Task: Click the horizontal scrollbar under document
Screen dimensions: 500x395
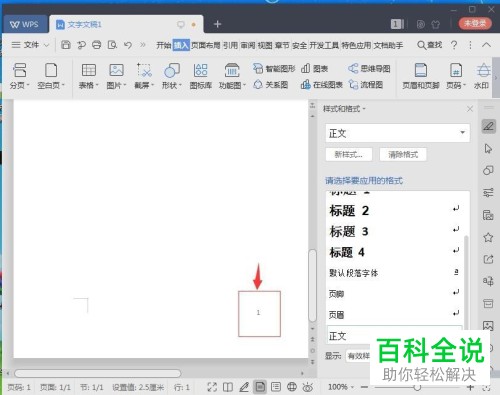Action: click(x=98, y=373)
